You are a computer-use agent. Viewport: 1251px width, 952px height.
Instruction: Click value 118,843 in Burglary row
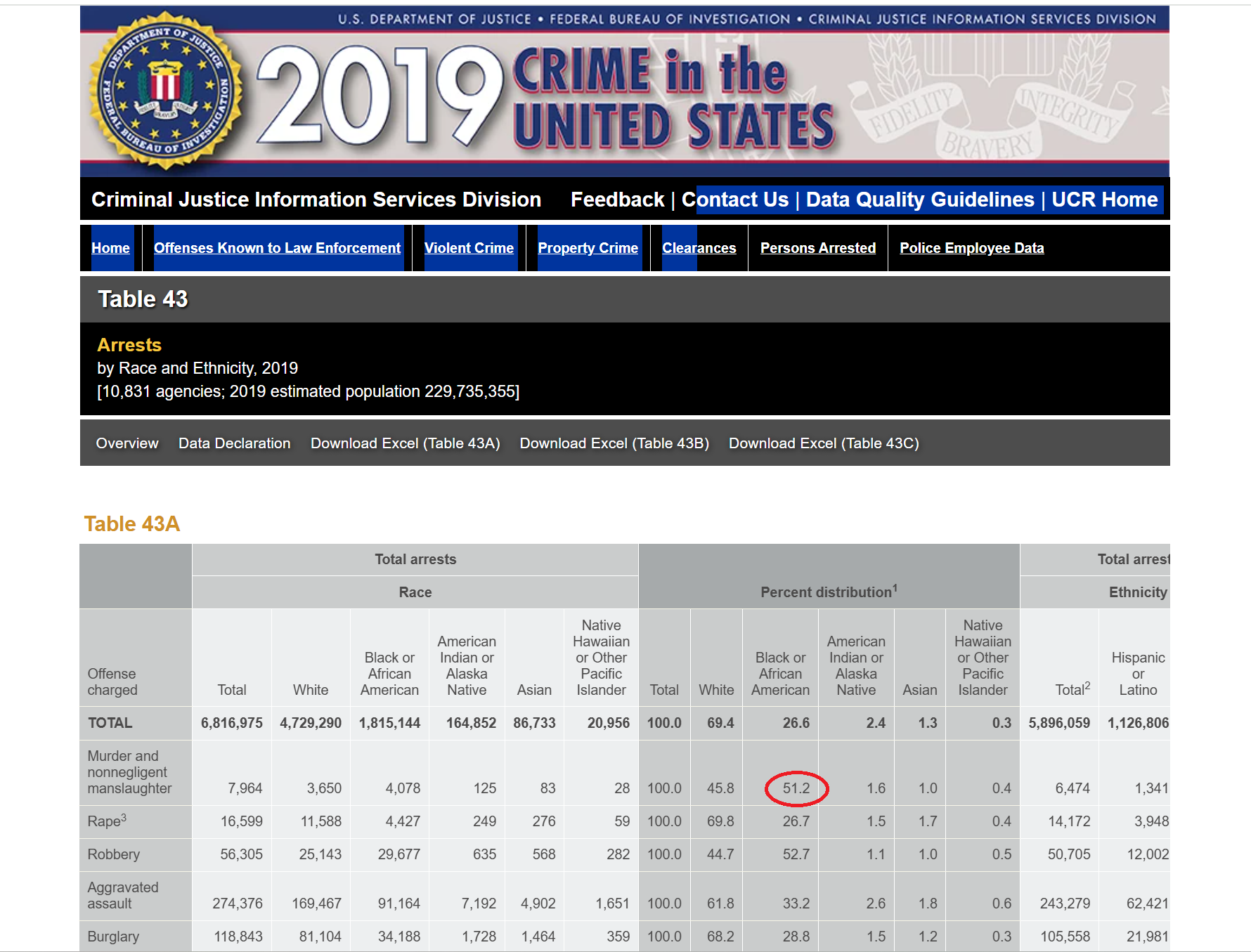[238, 937]
